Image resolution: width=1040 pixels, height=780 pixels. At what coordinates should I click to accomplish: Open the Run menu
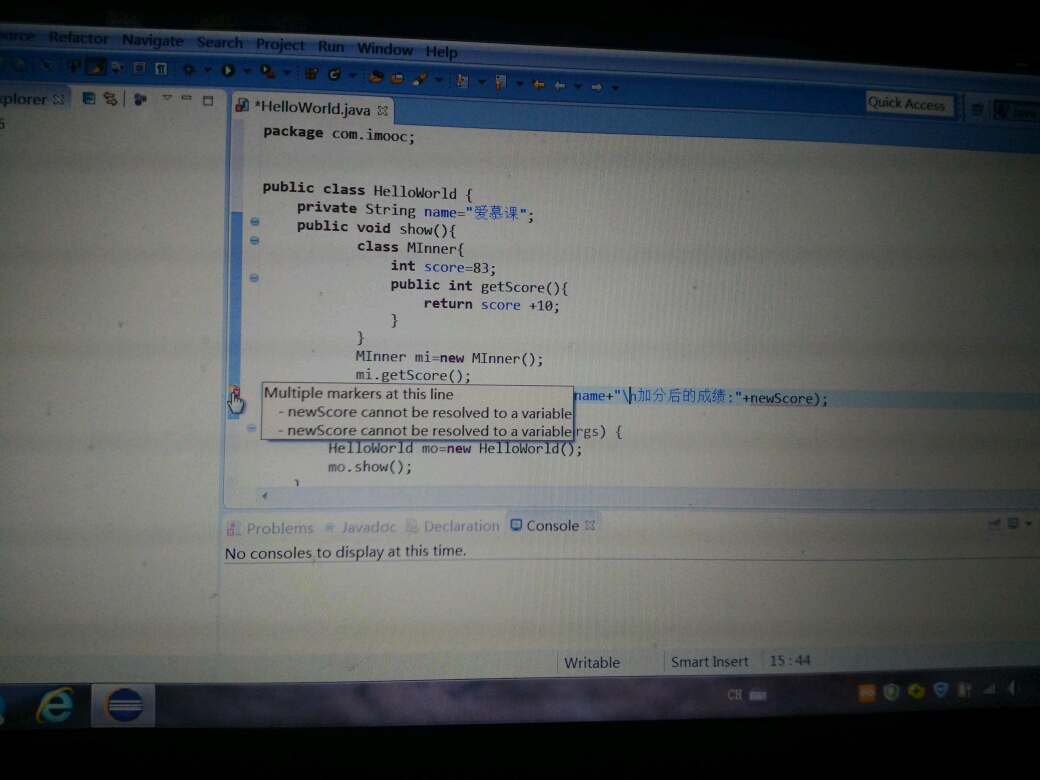tap(330, 46)
